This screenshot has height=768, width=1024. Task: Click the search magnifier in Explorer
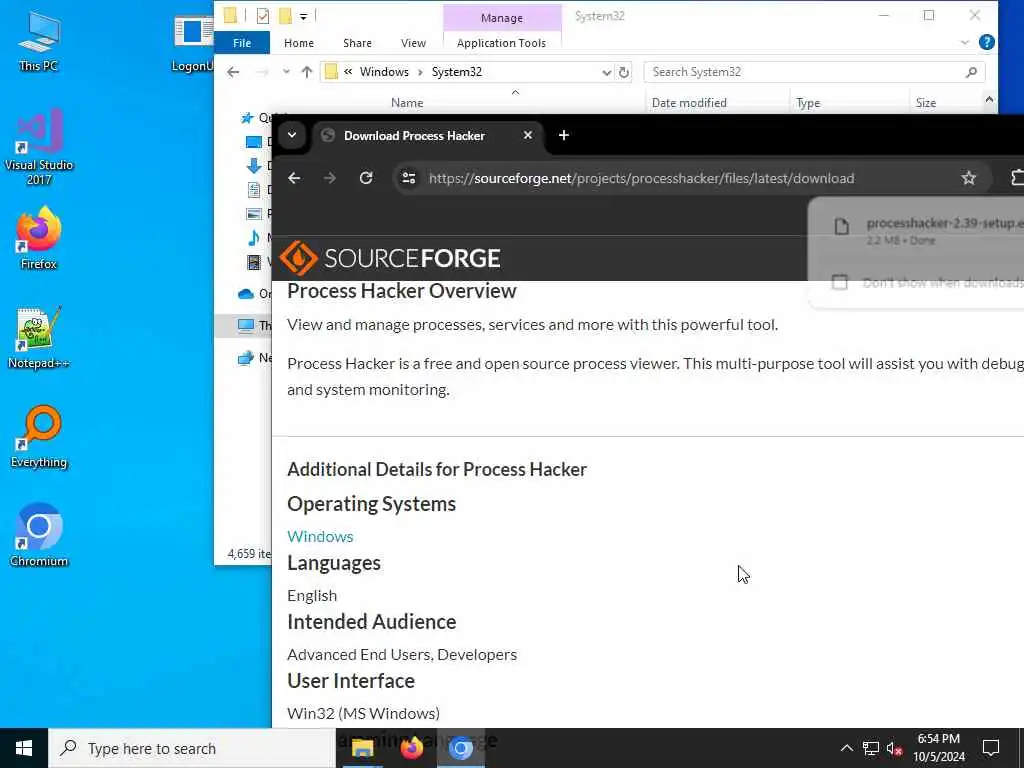[x=971, y=72]
